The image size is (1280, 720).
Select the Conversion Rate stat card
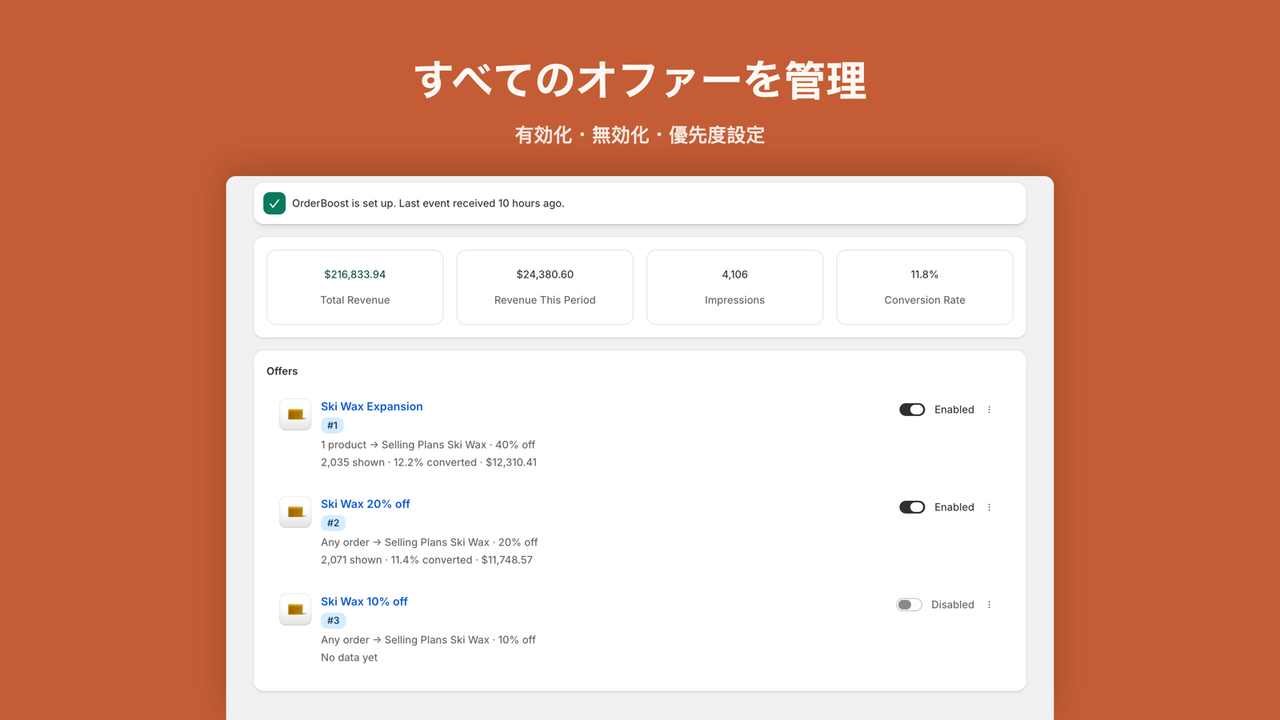(x=925, y=287)
